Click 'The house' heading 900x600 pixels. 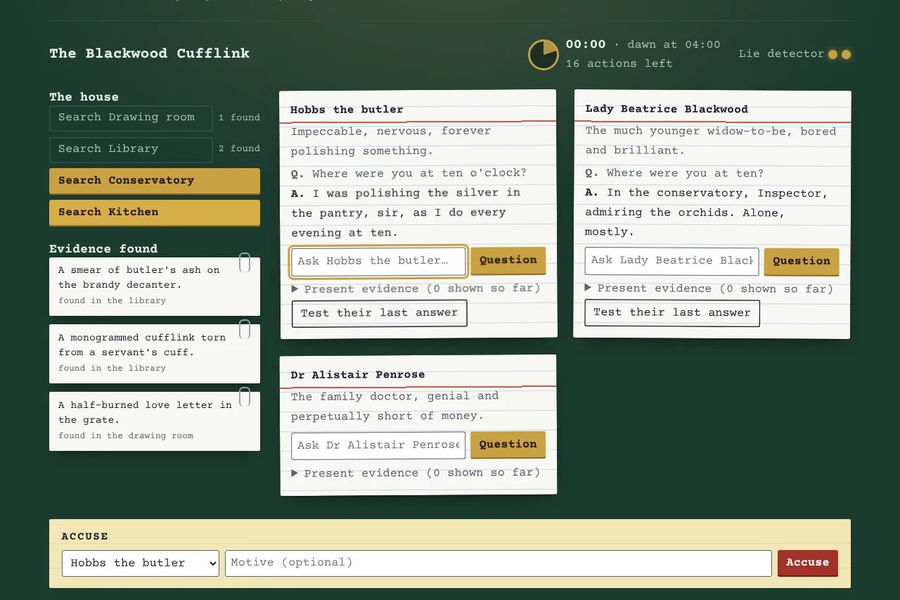pos(84,97)
